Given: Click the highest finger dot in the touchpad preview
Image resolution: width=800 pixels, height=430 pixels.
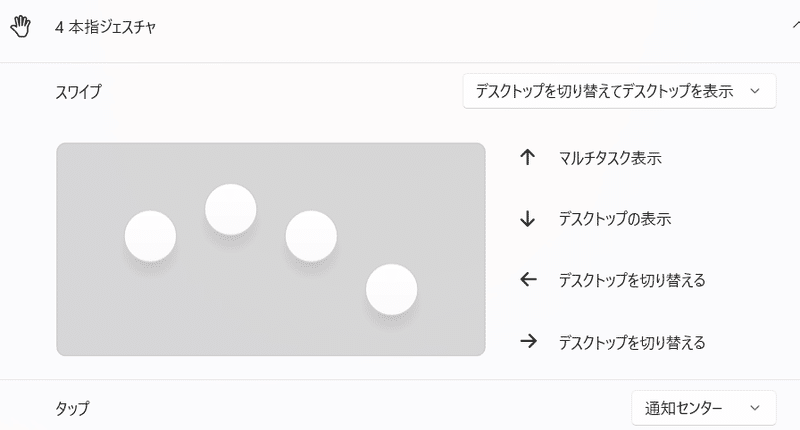Looking at the screenshot, I should [231, 210].
